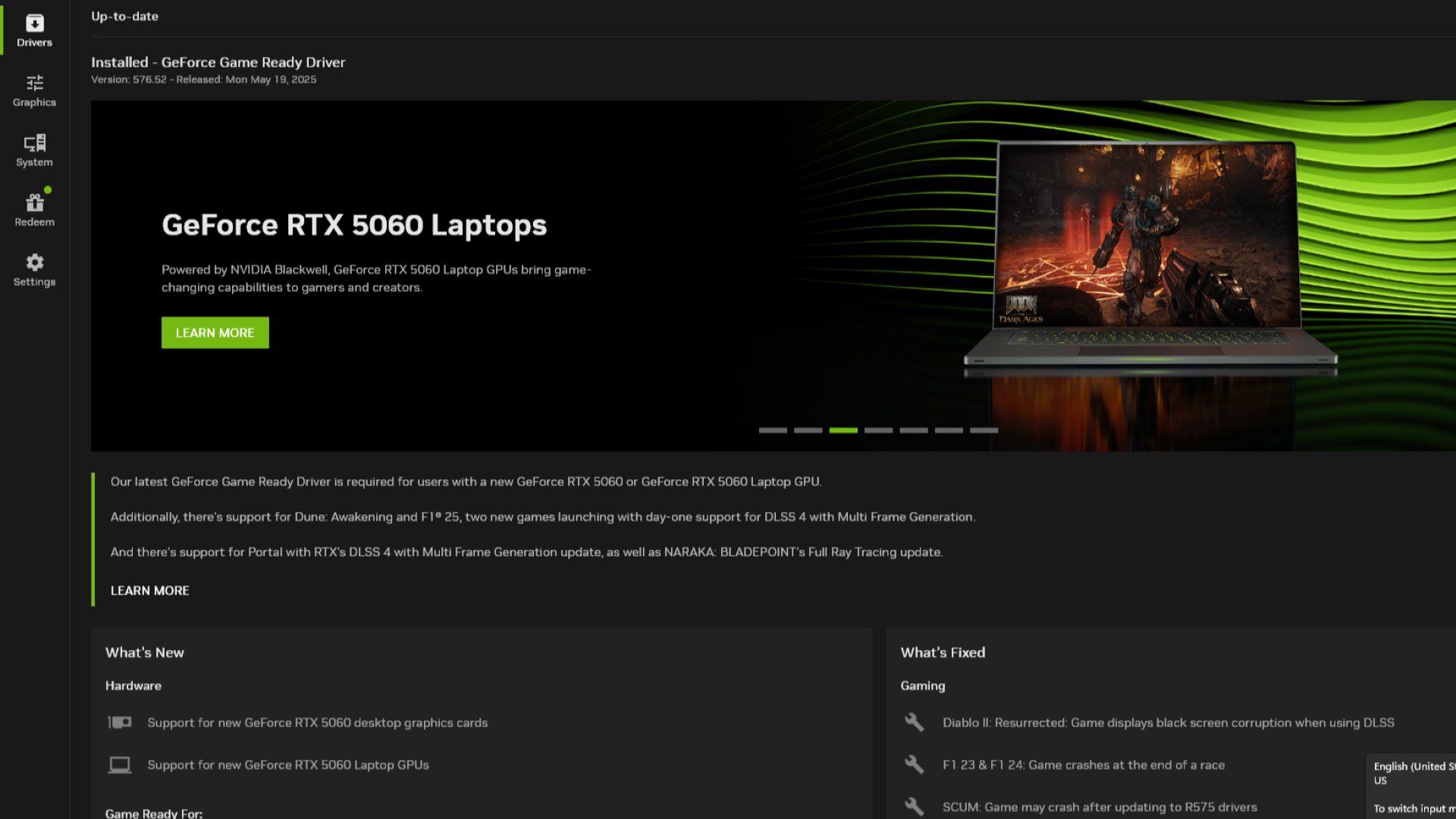Click paragraph about Portal with RTX update
Image resolution: width=1456 pixels, height=819 pixels.
pos(526,552)
